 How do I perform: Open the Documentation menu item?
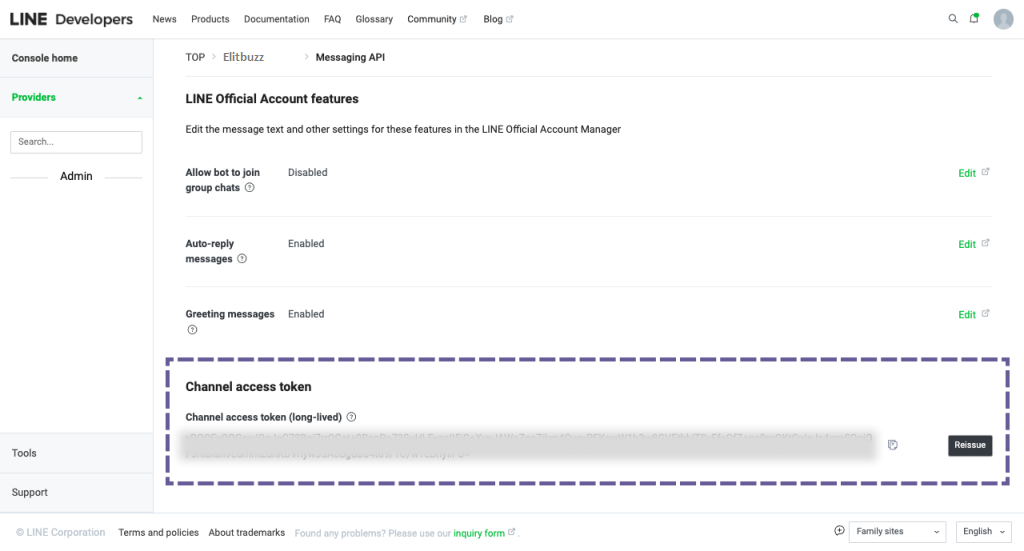[x=276, y=19]
